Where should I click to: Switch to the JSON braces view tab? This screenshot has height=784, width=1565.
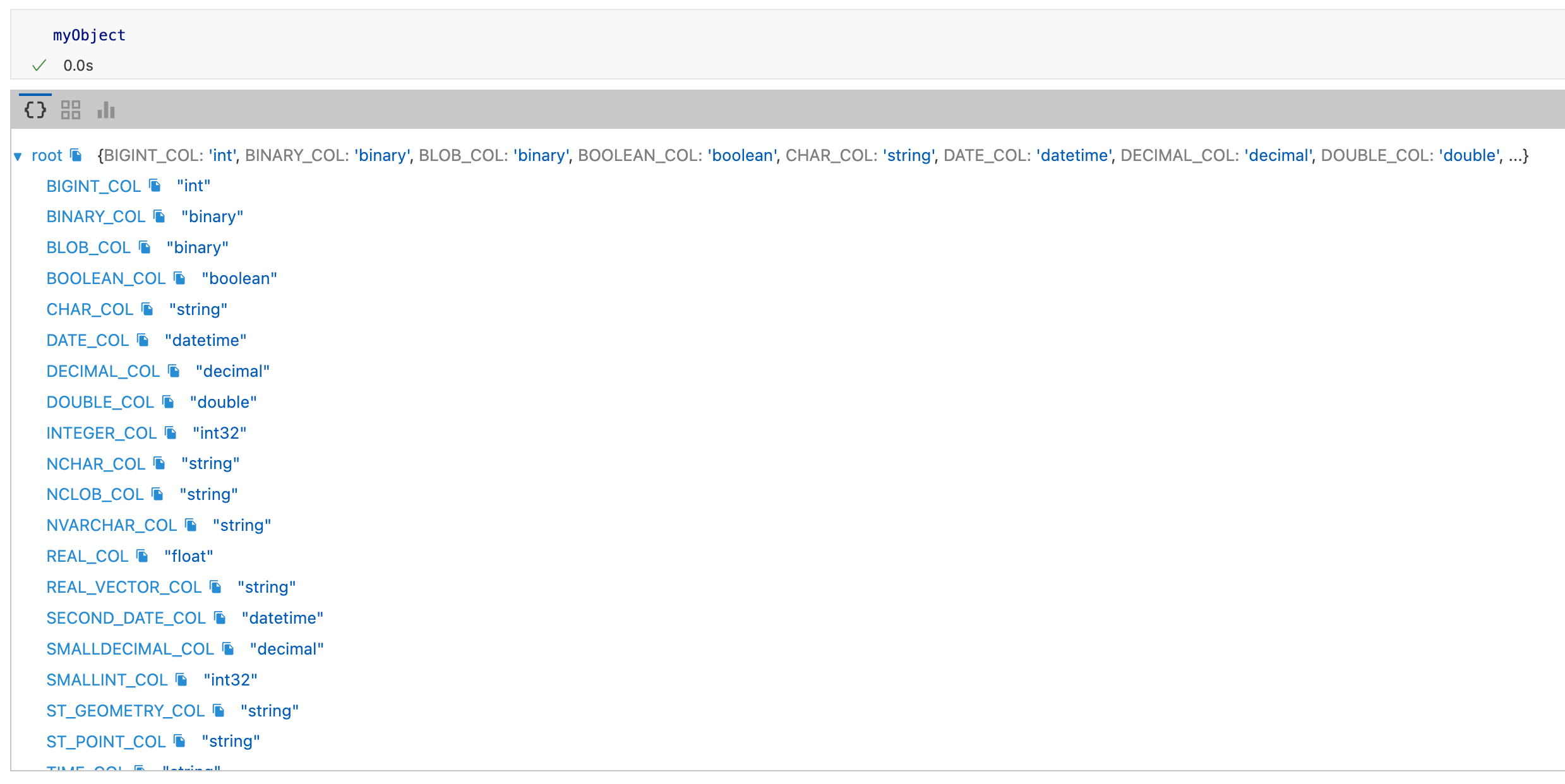tap(35, 110)
